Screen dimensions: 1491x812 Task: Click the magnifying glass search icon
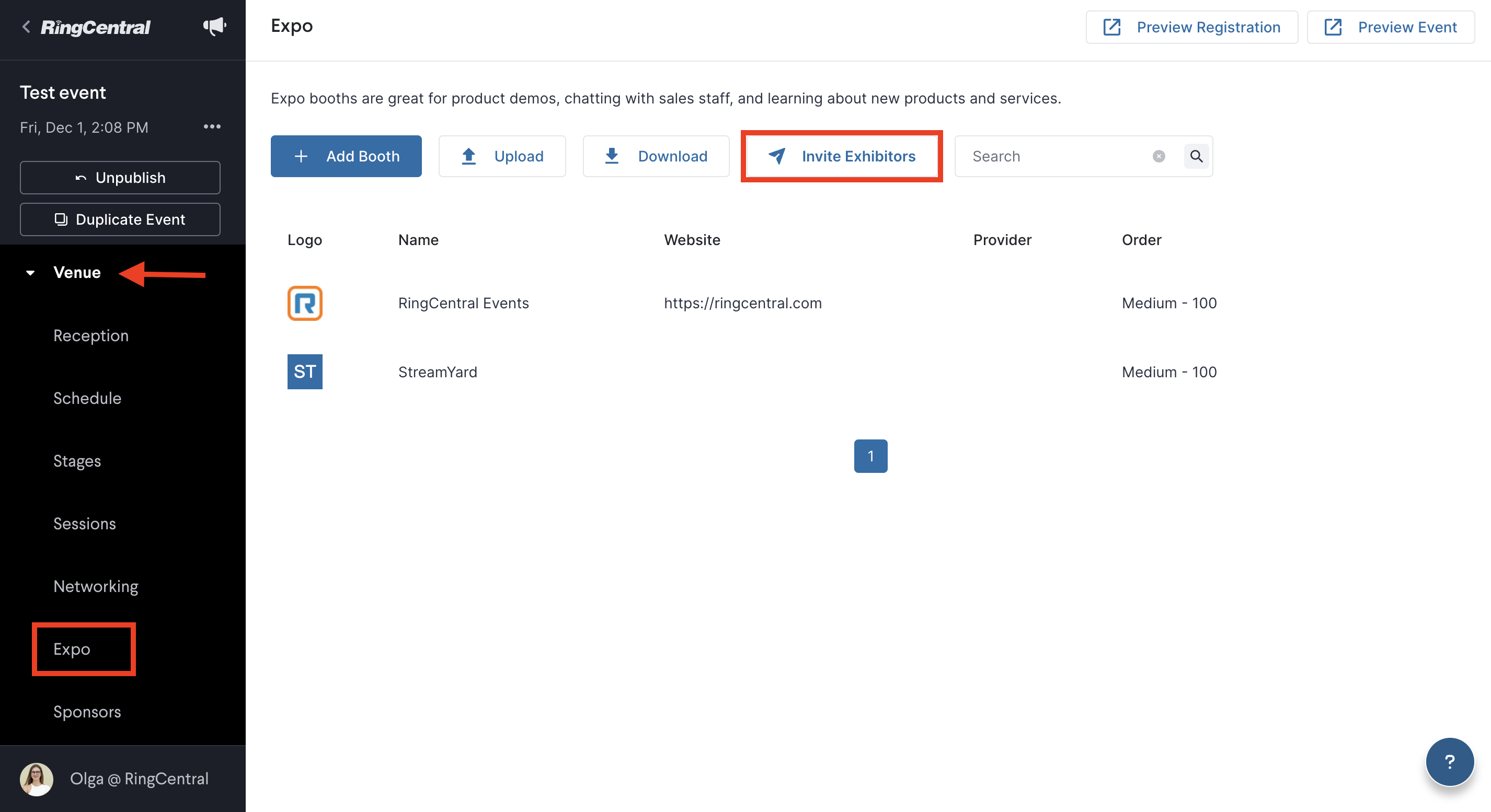1196,156
